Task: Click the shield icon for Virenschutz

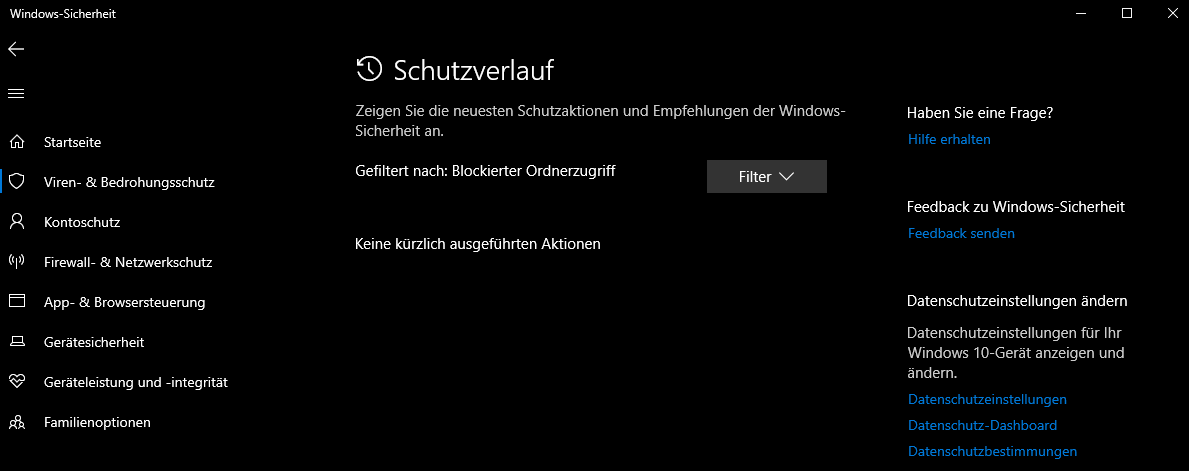Action: point(17,182)
